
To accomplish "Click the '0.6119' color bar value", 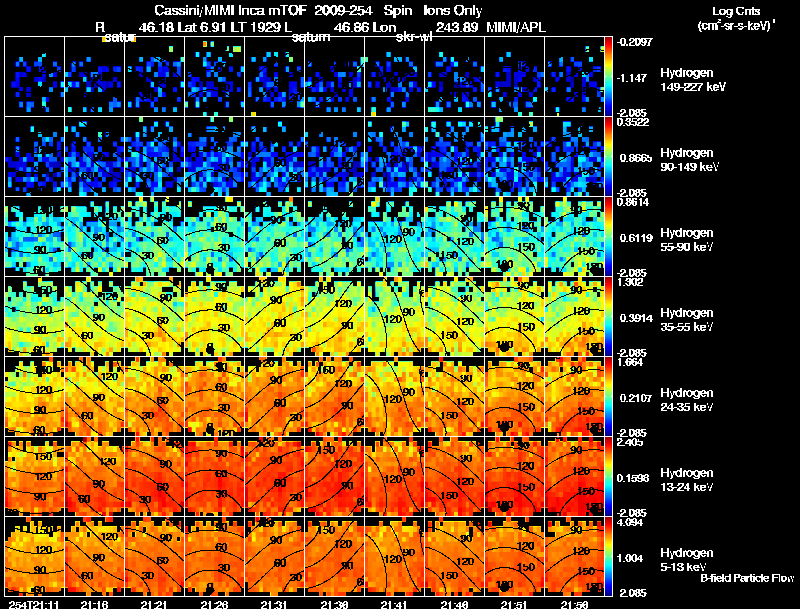I will (x=636, y=238).
